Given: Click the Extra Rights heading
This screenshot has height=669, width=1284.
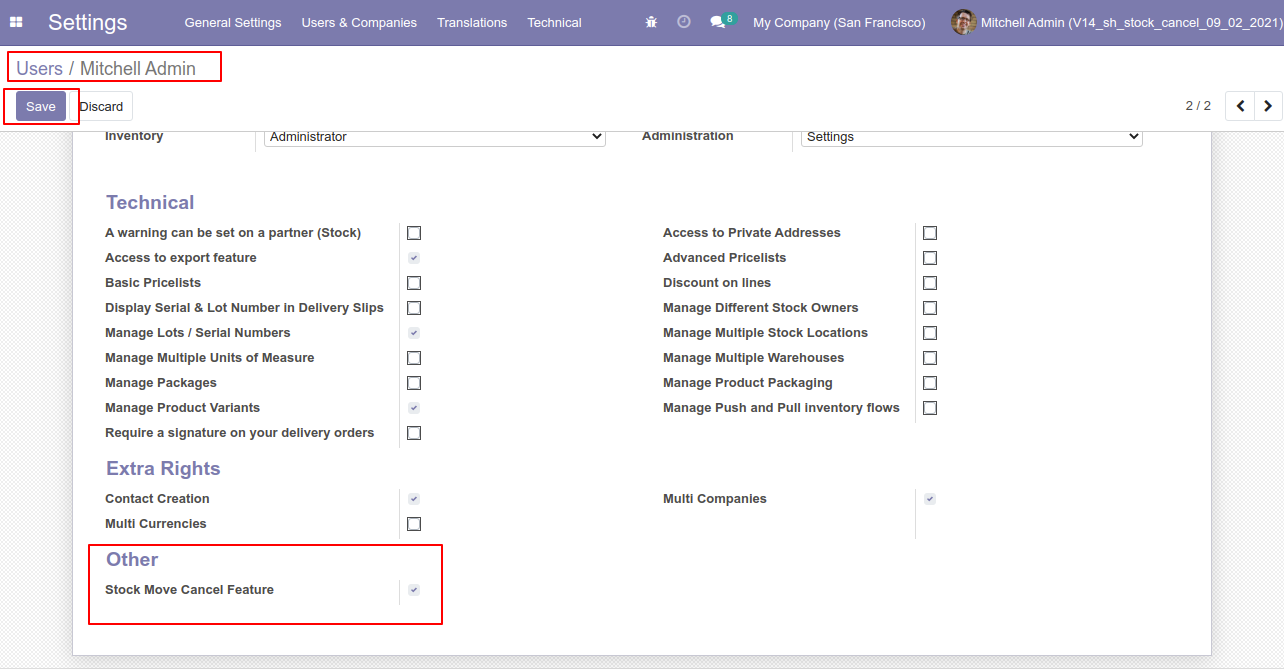Looking at the screenshot, I should (x=163, y=468).
